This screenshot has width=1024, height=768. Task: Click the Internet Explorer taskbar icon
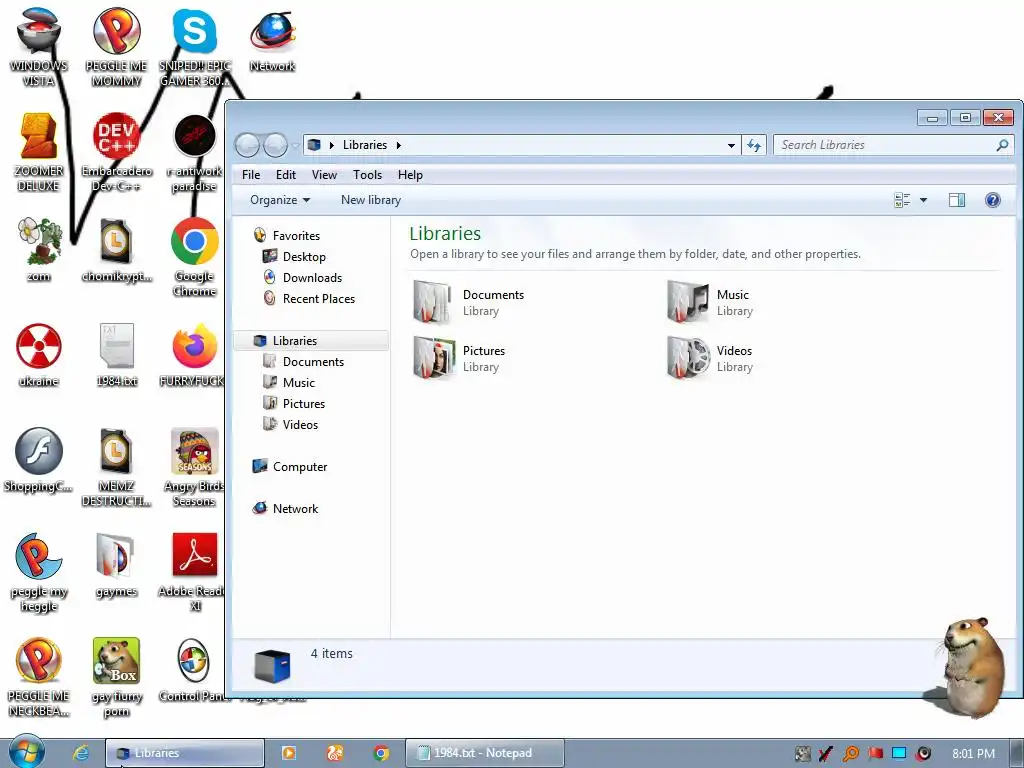tap(80, 753)
